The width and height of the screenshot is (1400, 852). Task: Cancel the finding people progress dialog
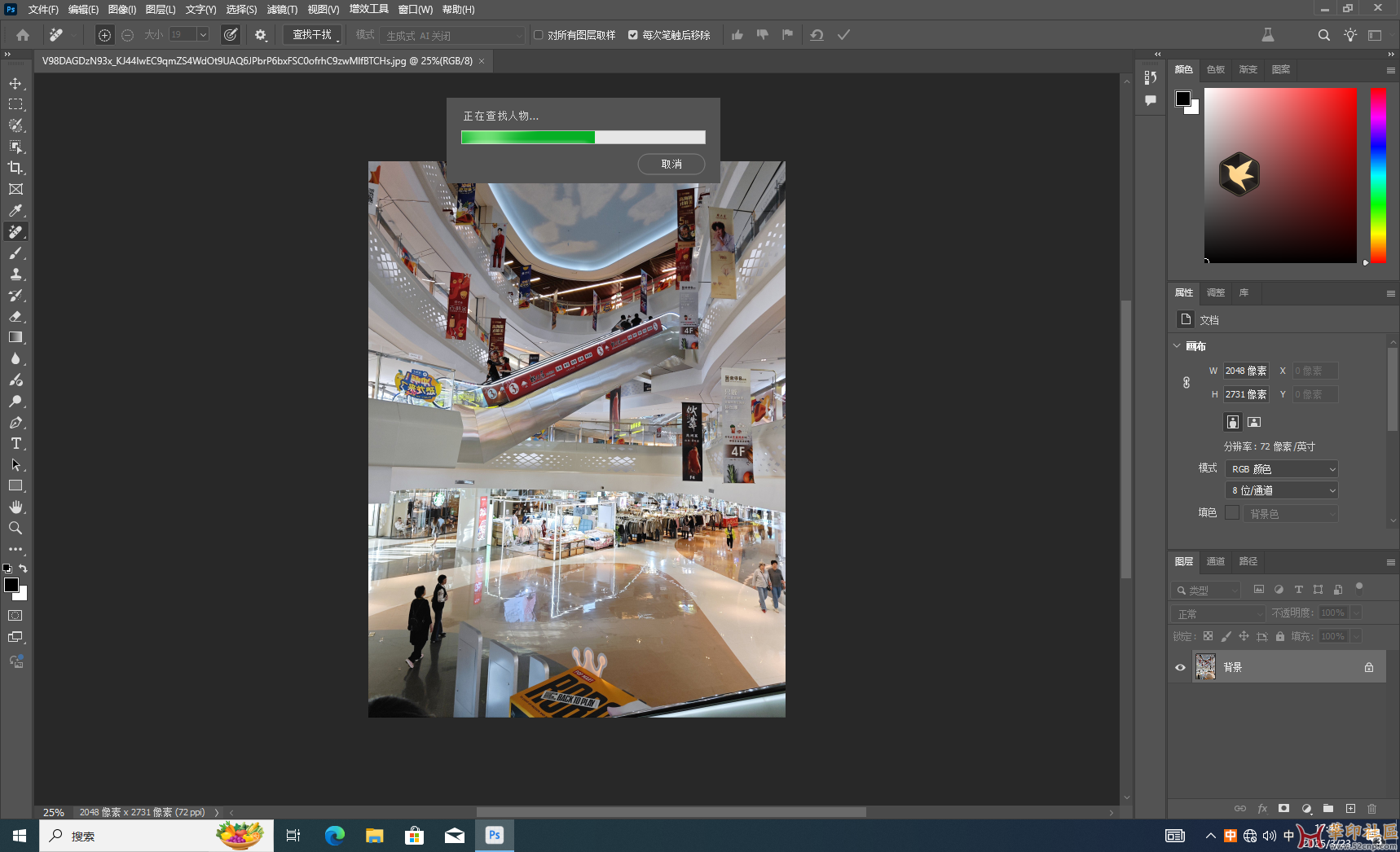(671, 164)
